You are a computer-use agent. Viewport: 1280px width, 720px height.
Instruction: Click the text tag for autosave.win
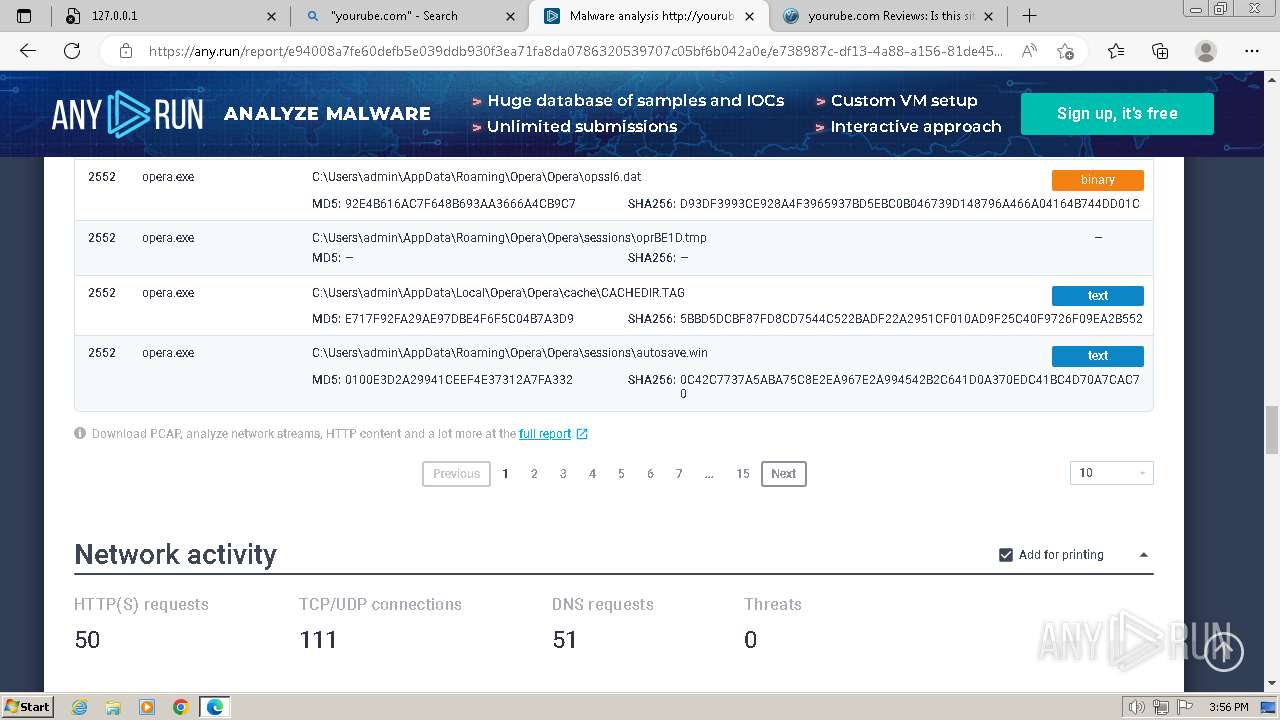tap(1097, 356)
